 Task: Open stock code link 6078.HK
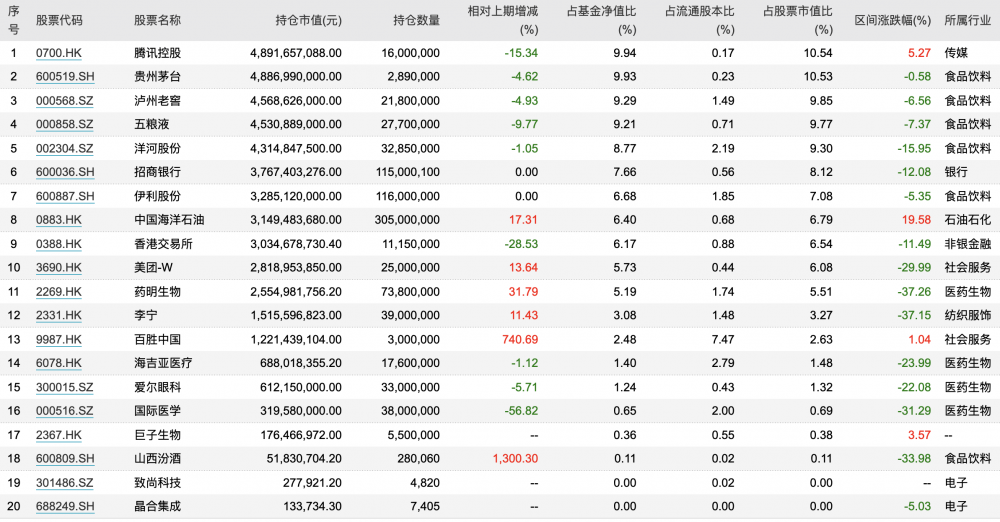[x=59, y=364]
